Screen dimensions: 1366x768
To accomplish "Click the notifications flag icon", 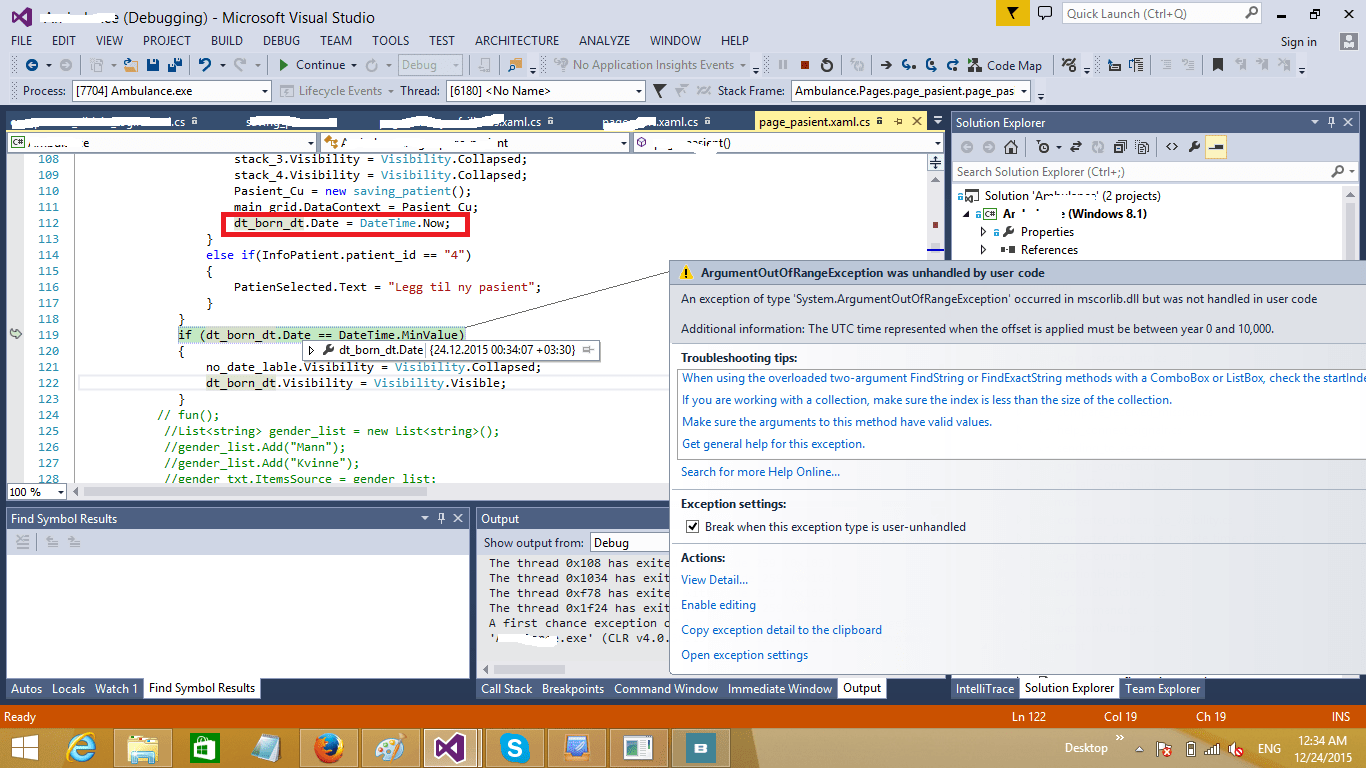I will tap(1012, 14).
